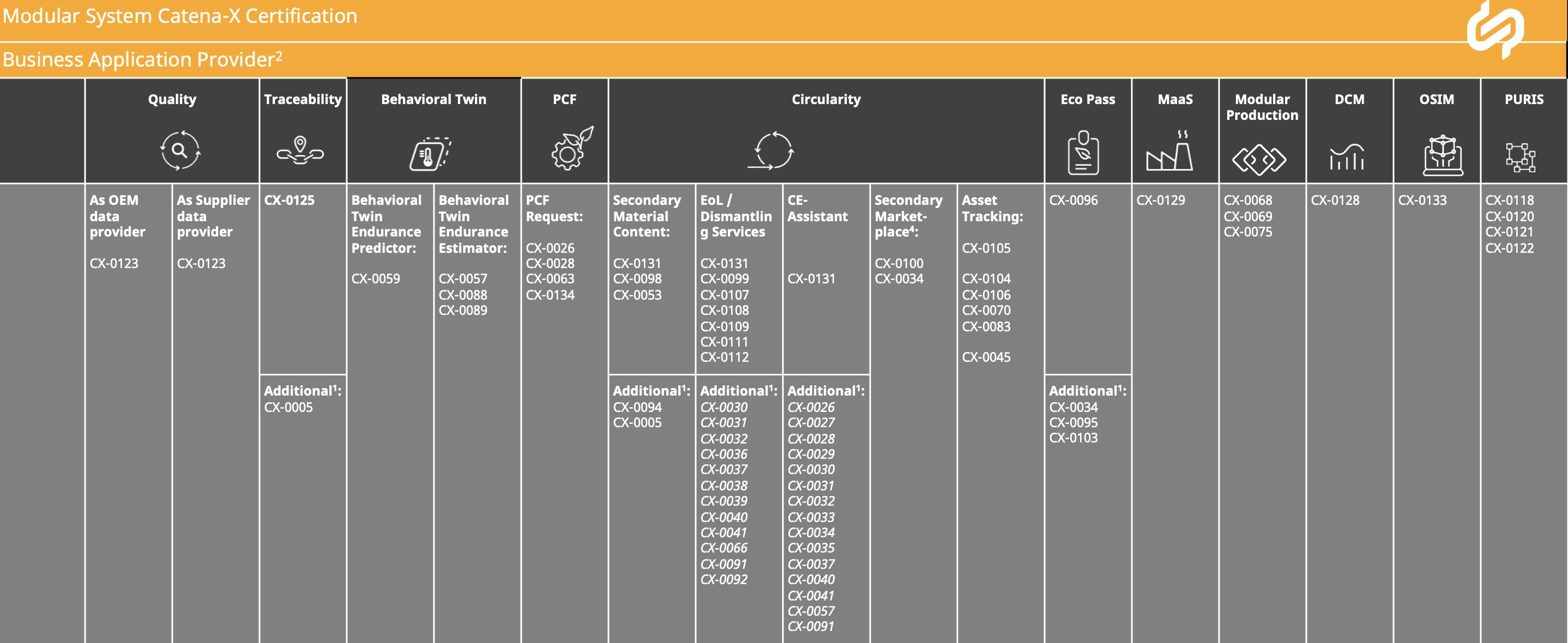Click the OSIM cube laptop icon
This screenshot has width=1568, height=643.
(x=1443, y=156)
